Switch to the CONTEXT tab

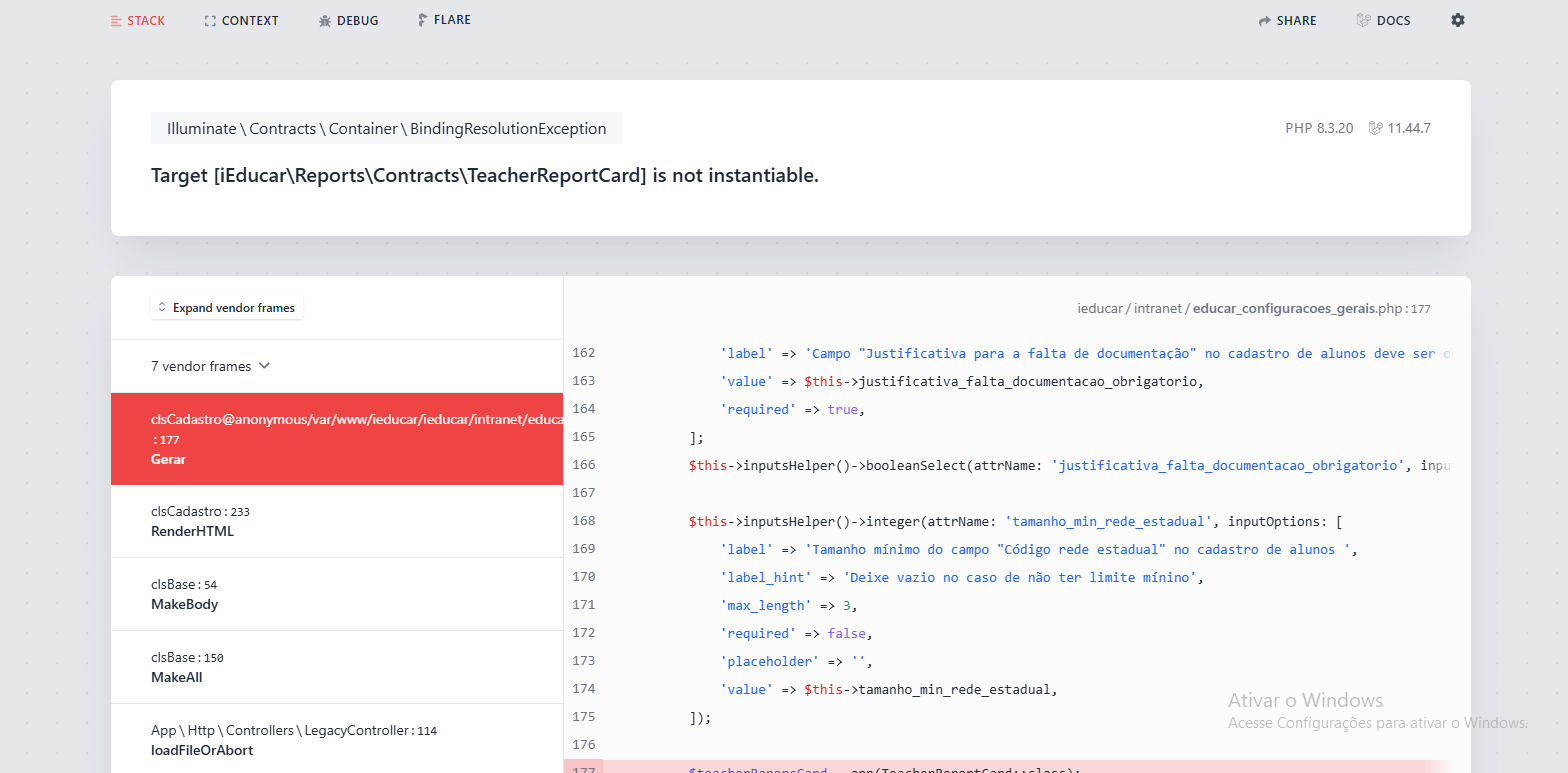(241, 20)
